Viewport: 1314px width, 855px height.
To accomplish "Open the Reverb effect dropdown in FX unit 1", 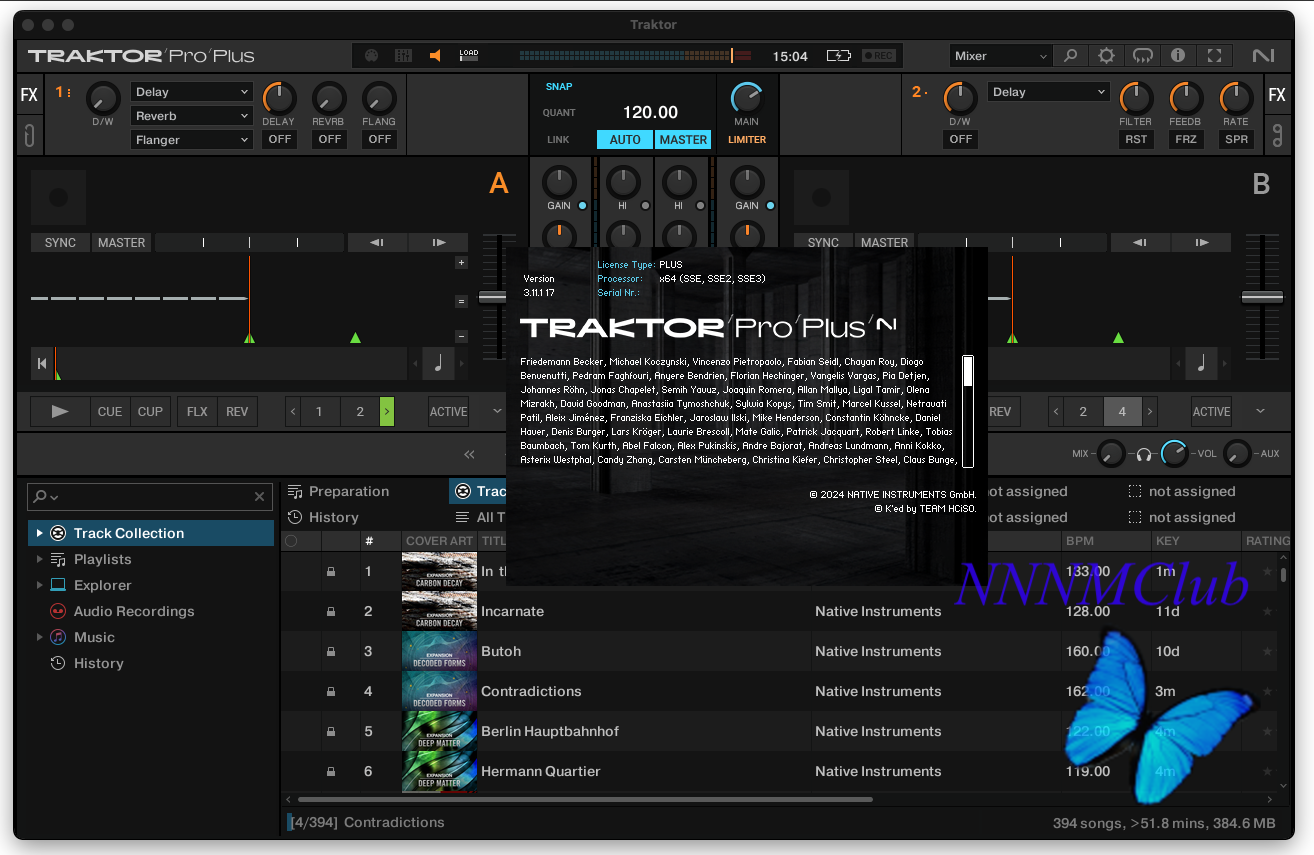I will click(x=191, y=116).
